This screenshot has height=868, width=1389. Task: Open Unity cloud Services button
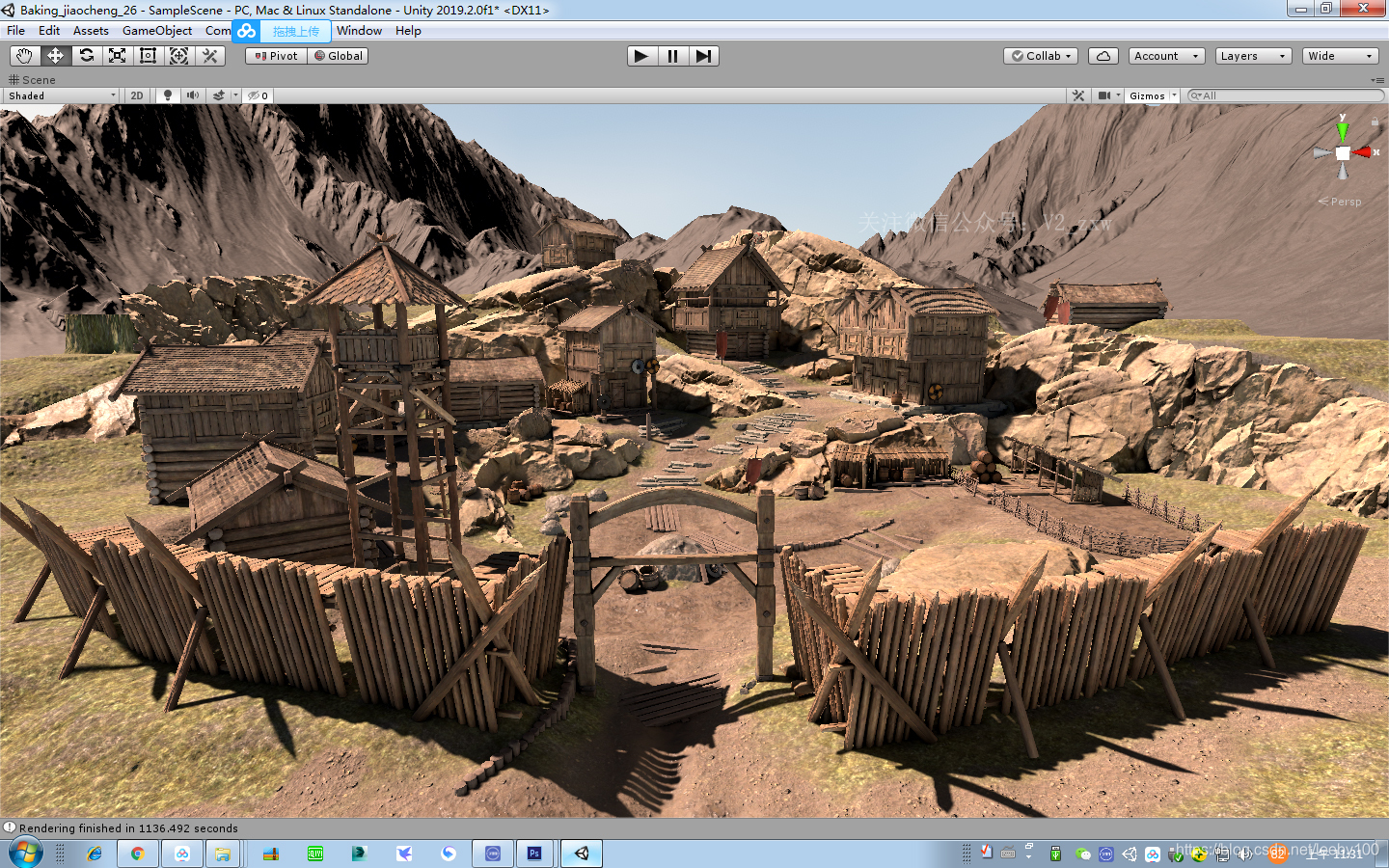(x=1103, y=56)
